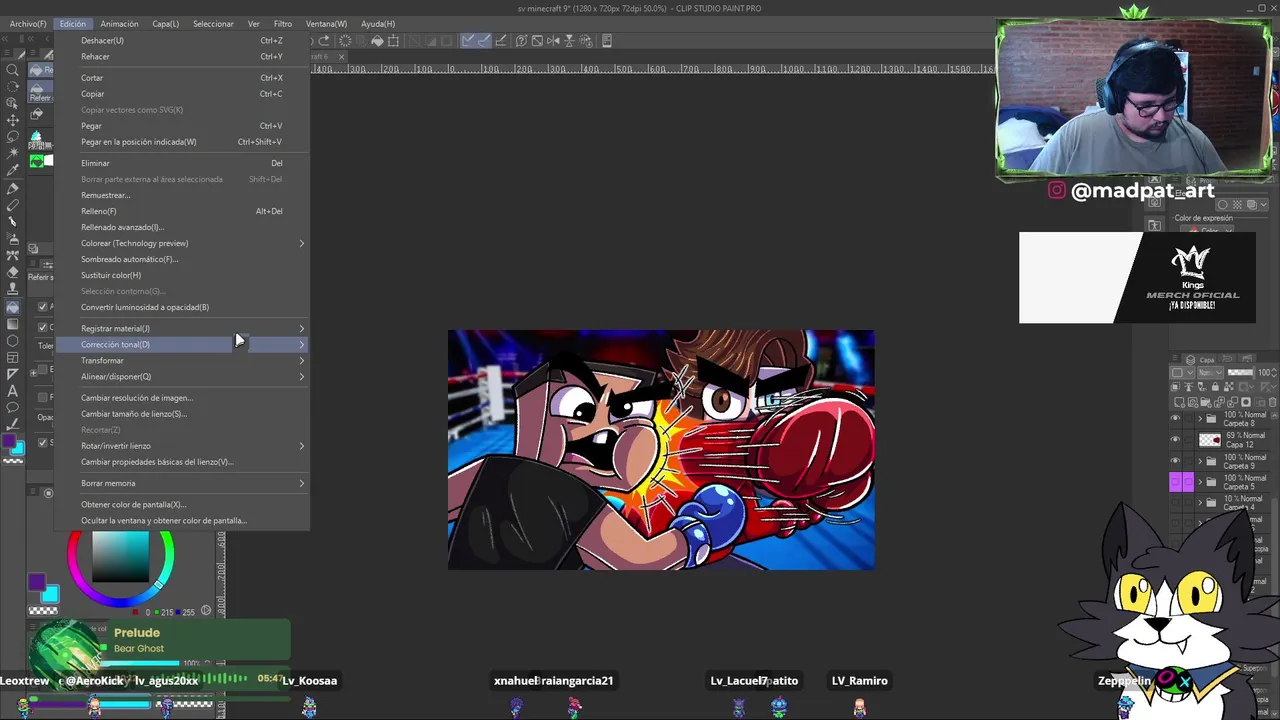The width and height of the screenshot is (1280, 720).
Task: Expand the Carpeta 8 folder
Action: (1200, 418)
